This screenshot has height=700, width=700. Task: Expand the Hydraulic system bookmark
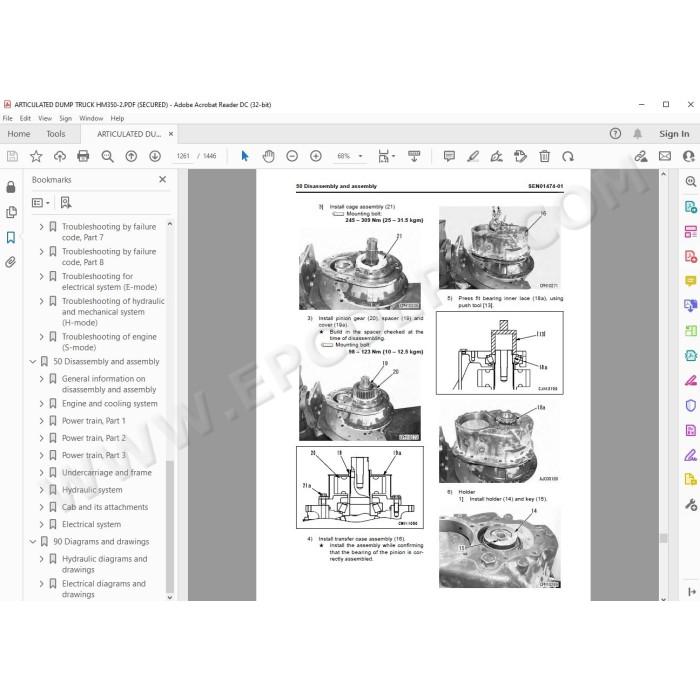pyautogui.click(x=42, y=490)
